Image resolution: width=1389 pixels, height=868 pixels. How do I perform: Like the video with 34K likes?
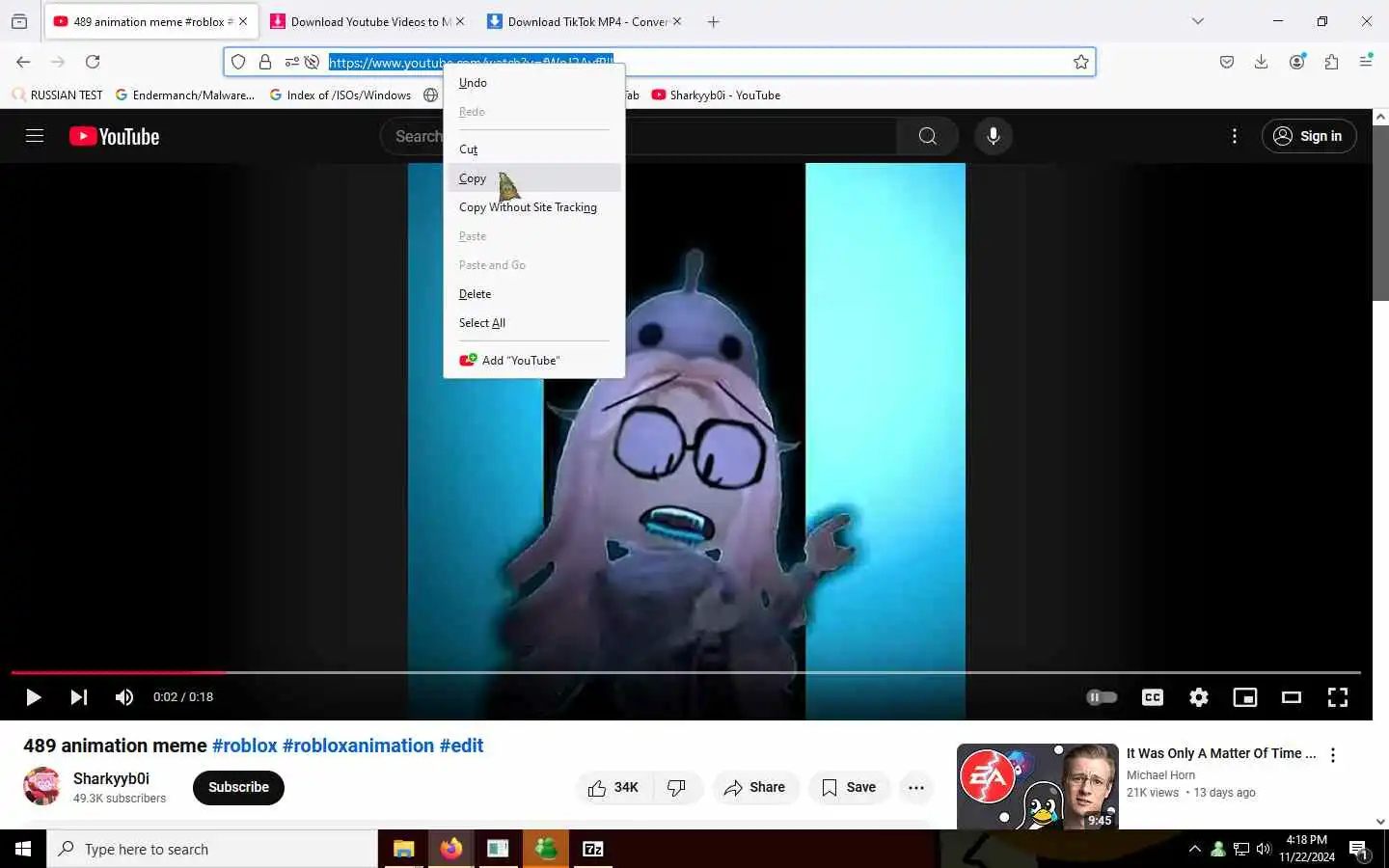[613, 788]
